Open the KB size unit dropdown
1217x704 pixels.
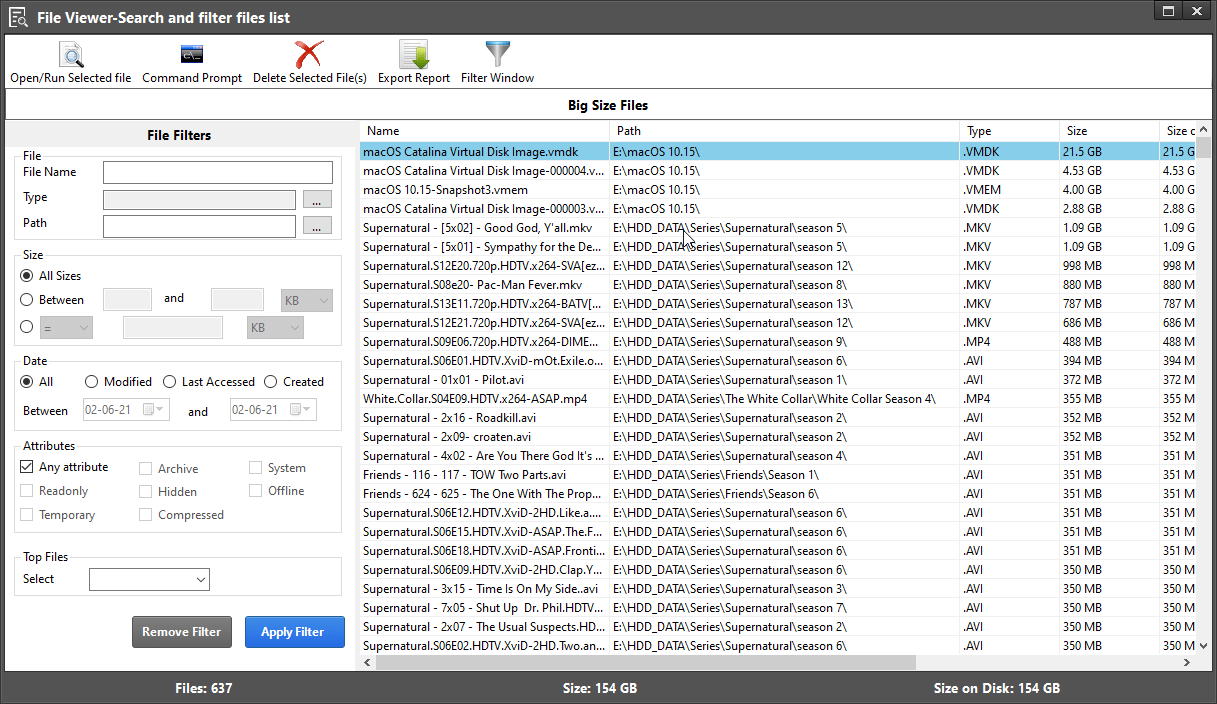click(306, 298)
